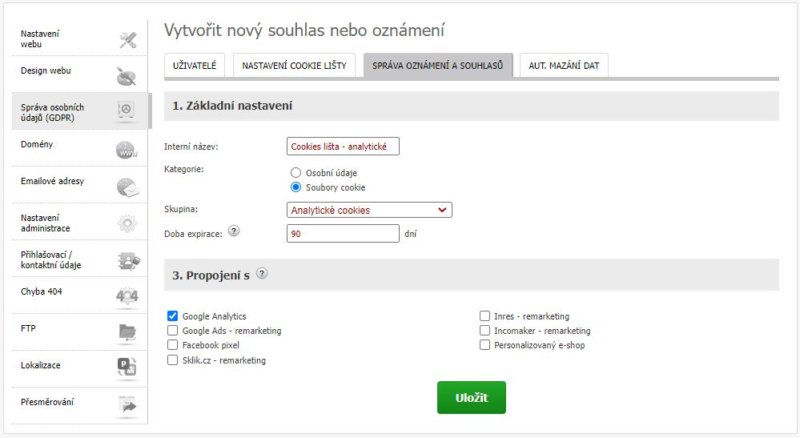
Task: Open Nastavení webu tools icon
Action: pyautogui.click(x=128, y=39)
